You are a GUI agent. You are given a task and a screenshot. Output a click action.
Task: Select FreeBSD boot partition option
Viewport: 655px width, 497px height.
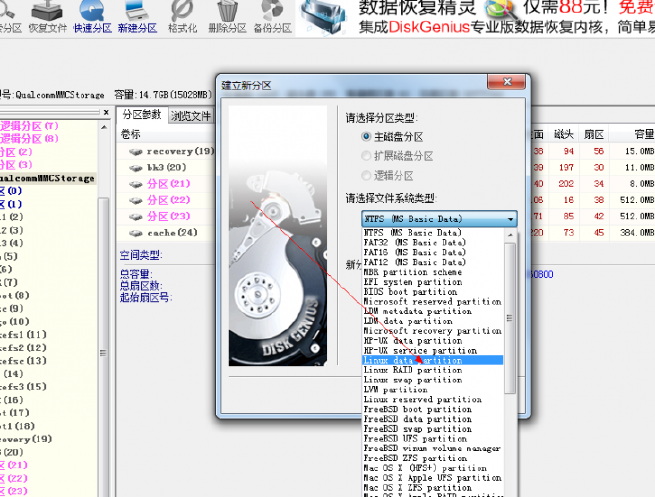coord(432,409)
